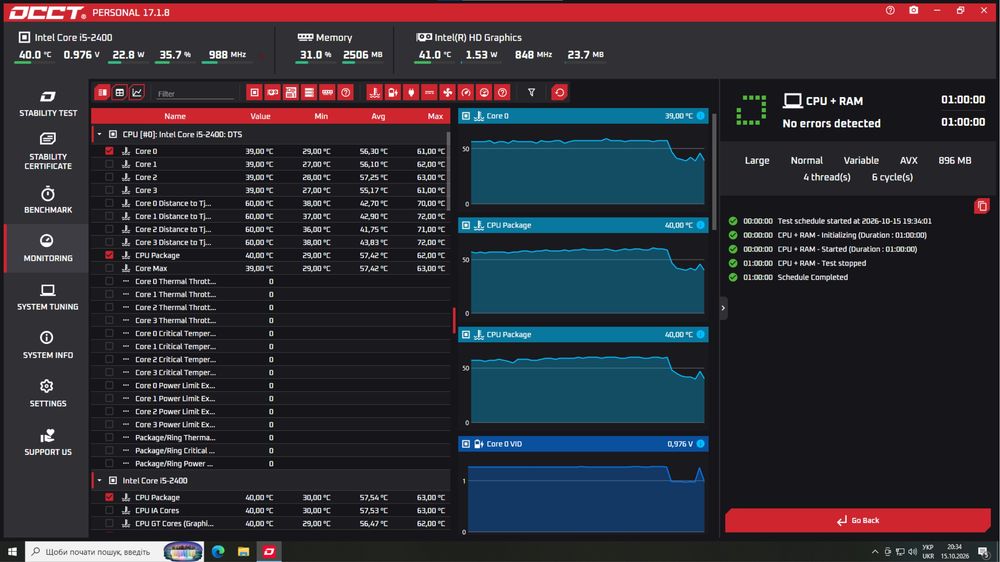
Task: Show only usage load sensors
Action: (x=484, y=92)
